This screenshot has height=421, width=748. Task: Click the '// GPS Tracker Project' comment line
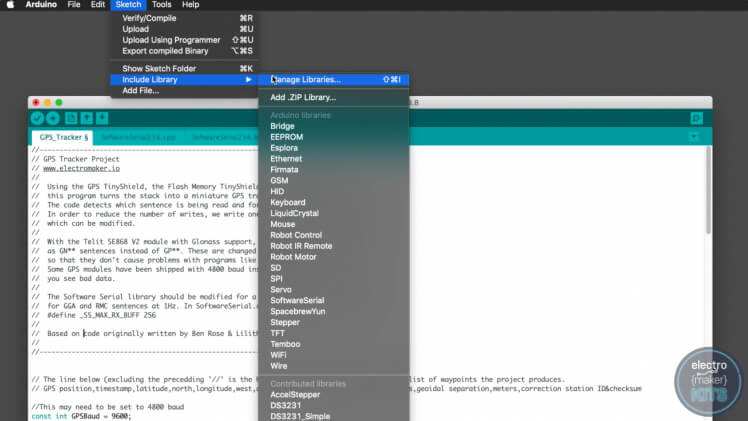(76, 159)
